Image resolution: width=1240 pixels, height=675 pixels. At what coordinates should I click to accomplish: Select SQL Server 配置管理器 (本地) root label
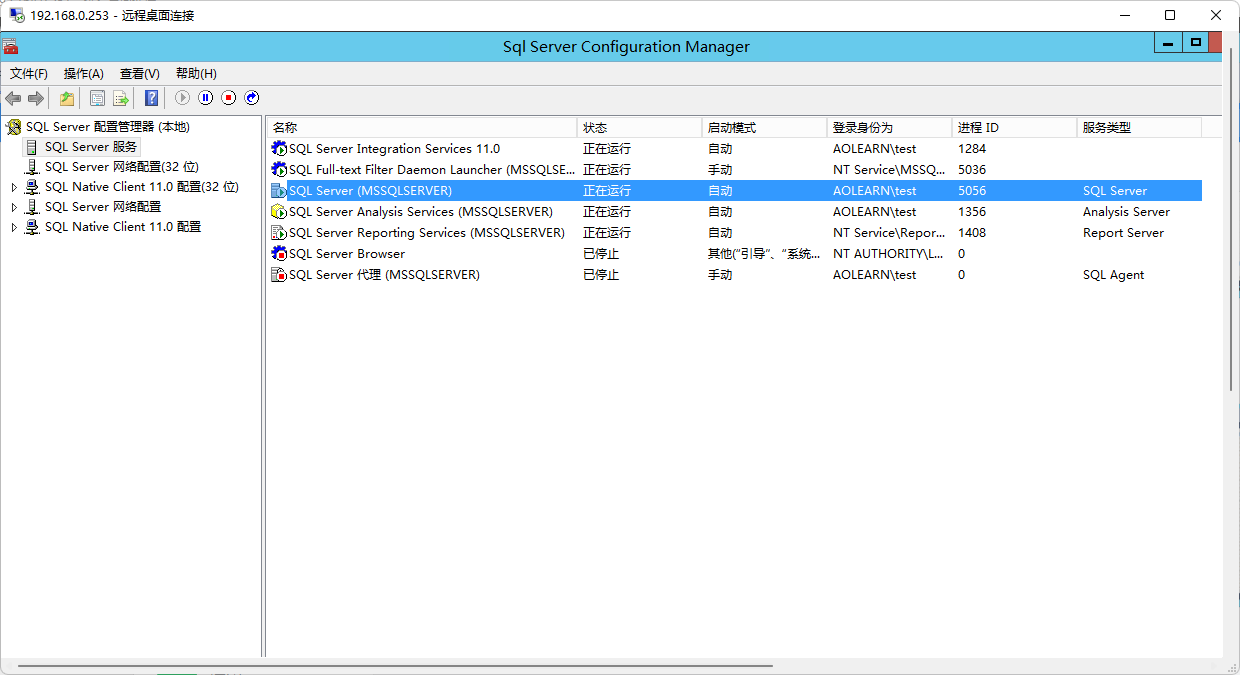point(108,127)
